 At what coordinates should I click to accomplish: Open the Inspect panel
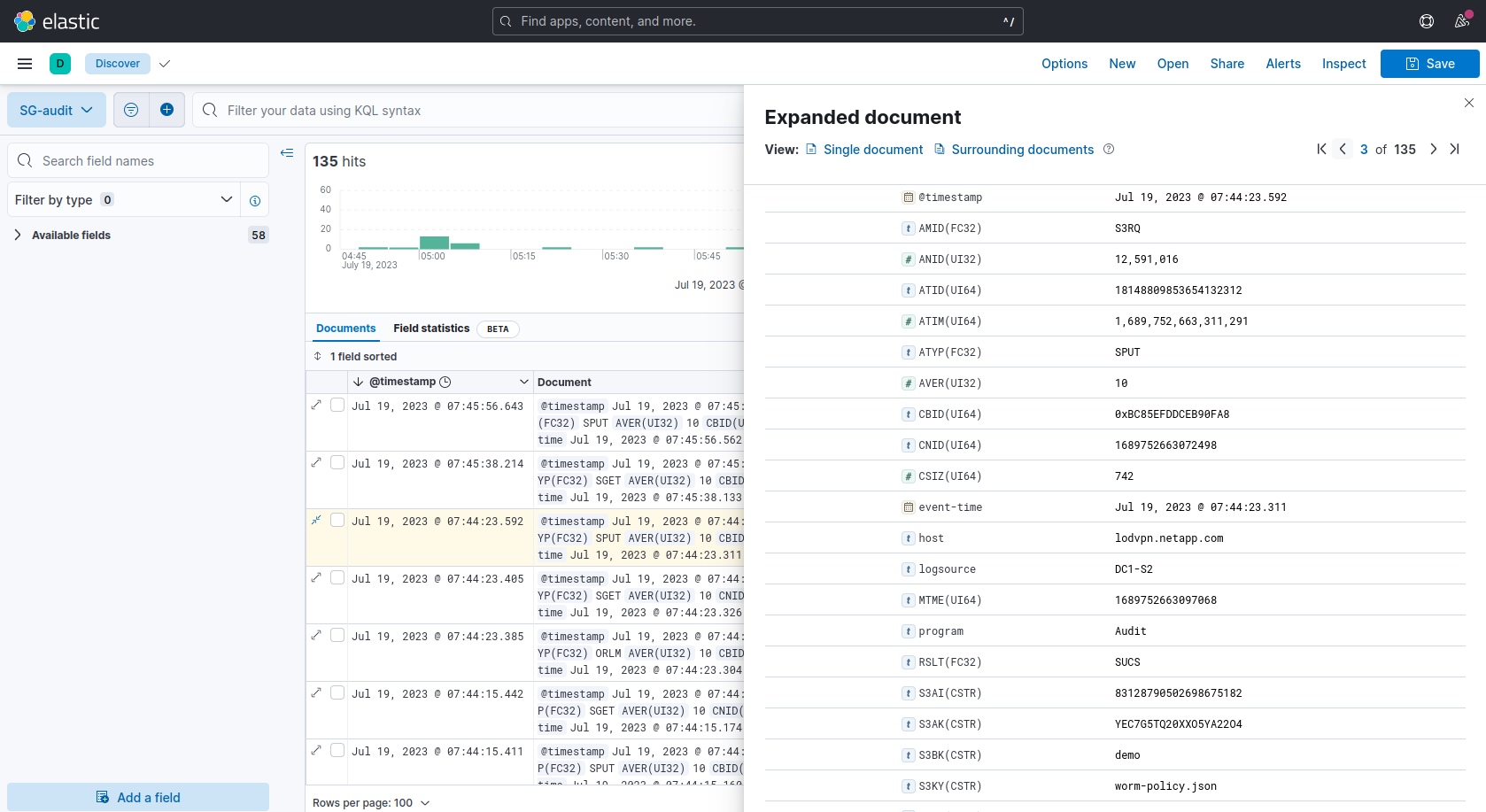[1343, 64]
